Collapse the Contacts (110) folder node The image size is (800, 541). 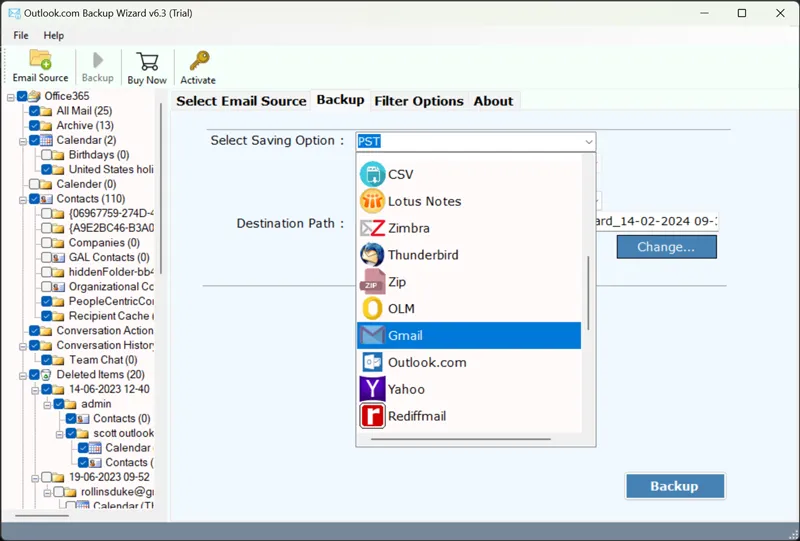pos(23,199)
